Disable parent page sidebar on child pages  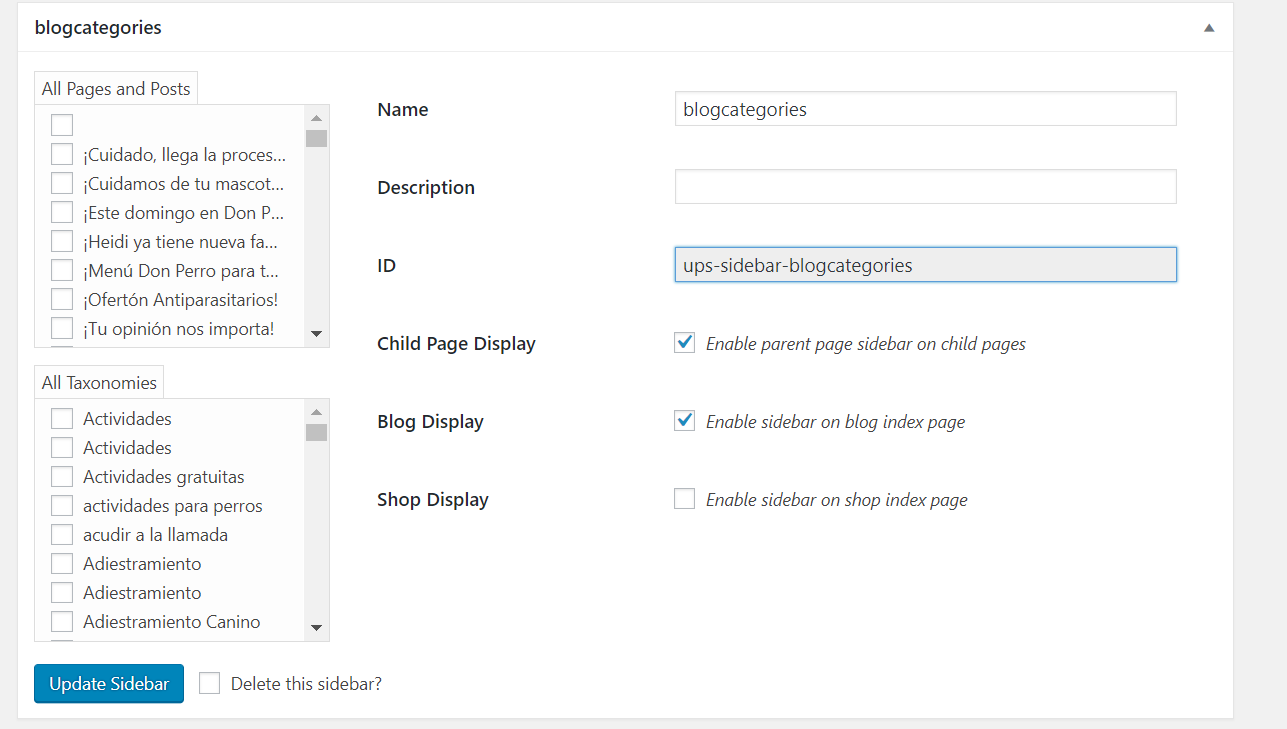685,343
